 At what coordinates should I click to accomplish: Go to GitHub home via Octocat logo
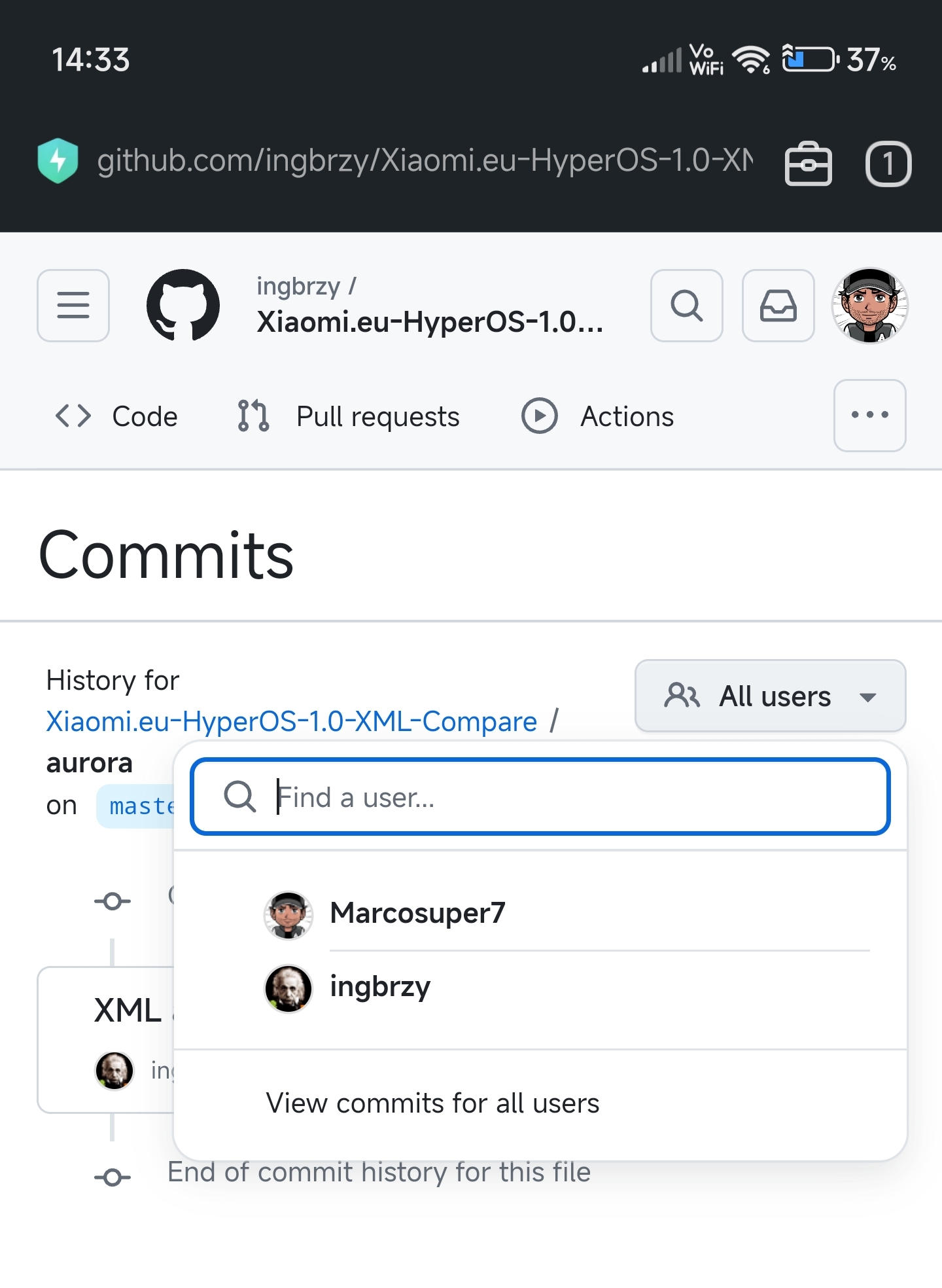pos(183,306)
